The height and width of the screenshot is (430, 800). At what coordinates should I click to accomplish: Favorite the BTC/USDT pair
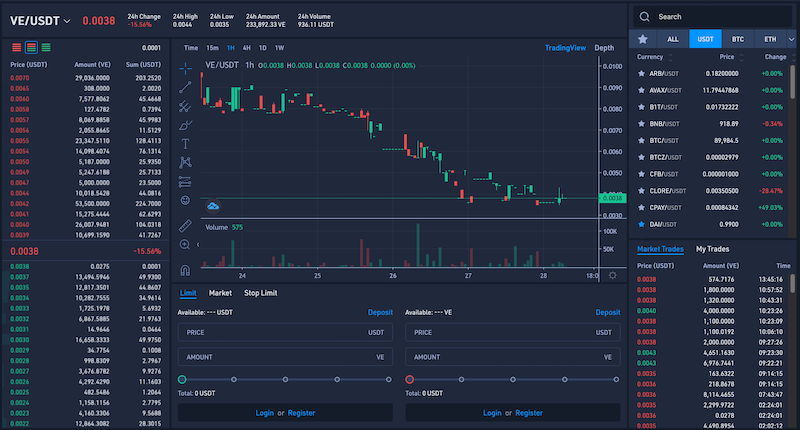[x=641, y=141]
